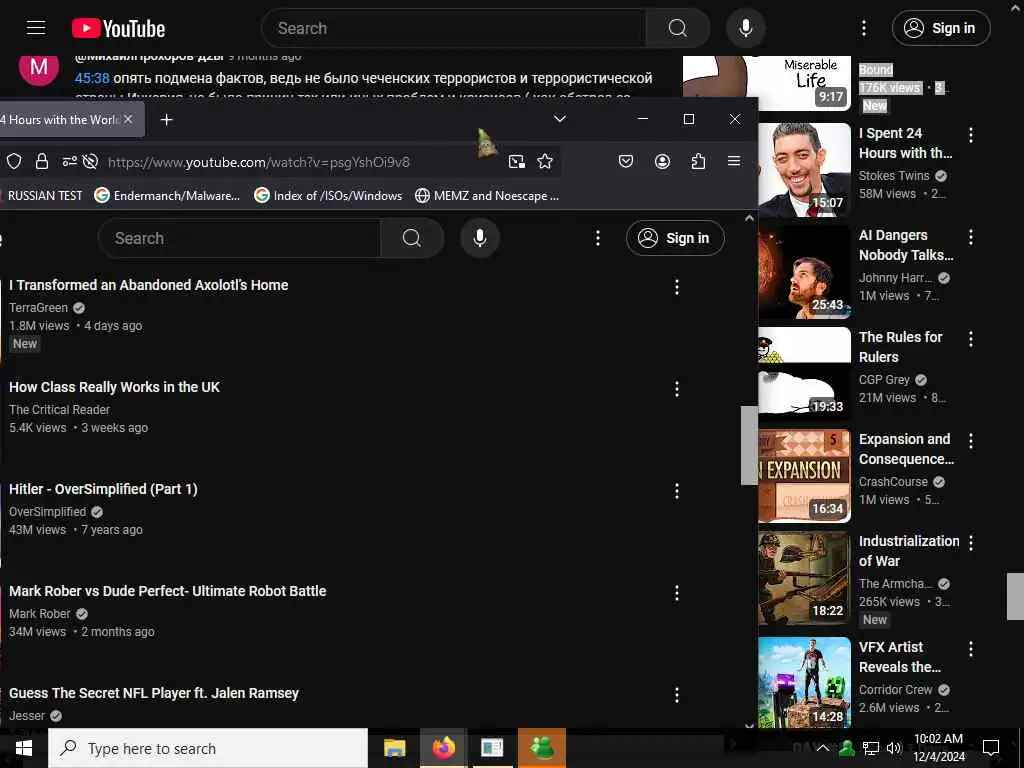Click the Firefox window vertical scrollbar thumb
1024x768 pixels.
tap(749, 445)
